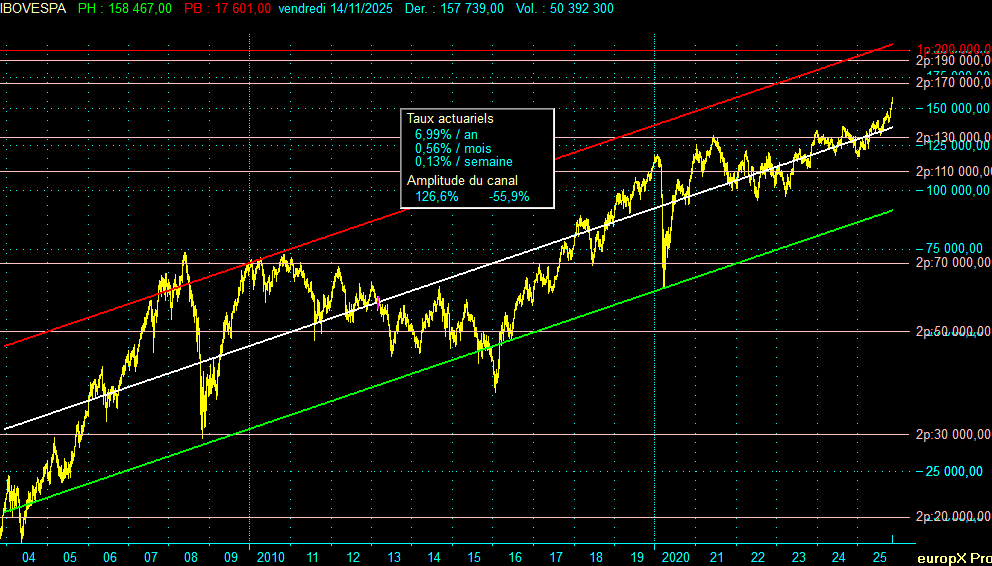The image size is (992, 566).
Task: Click the Taux actuariels box heading
Action: tap(450, 119)
